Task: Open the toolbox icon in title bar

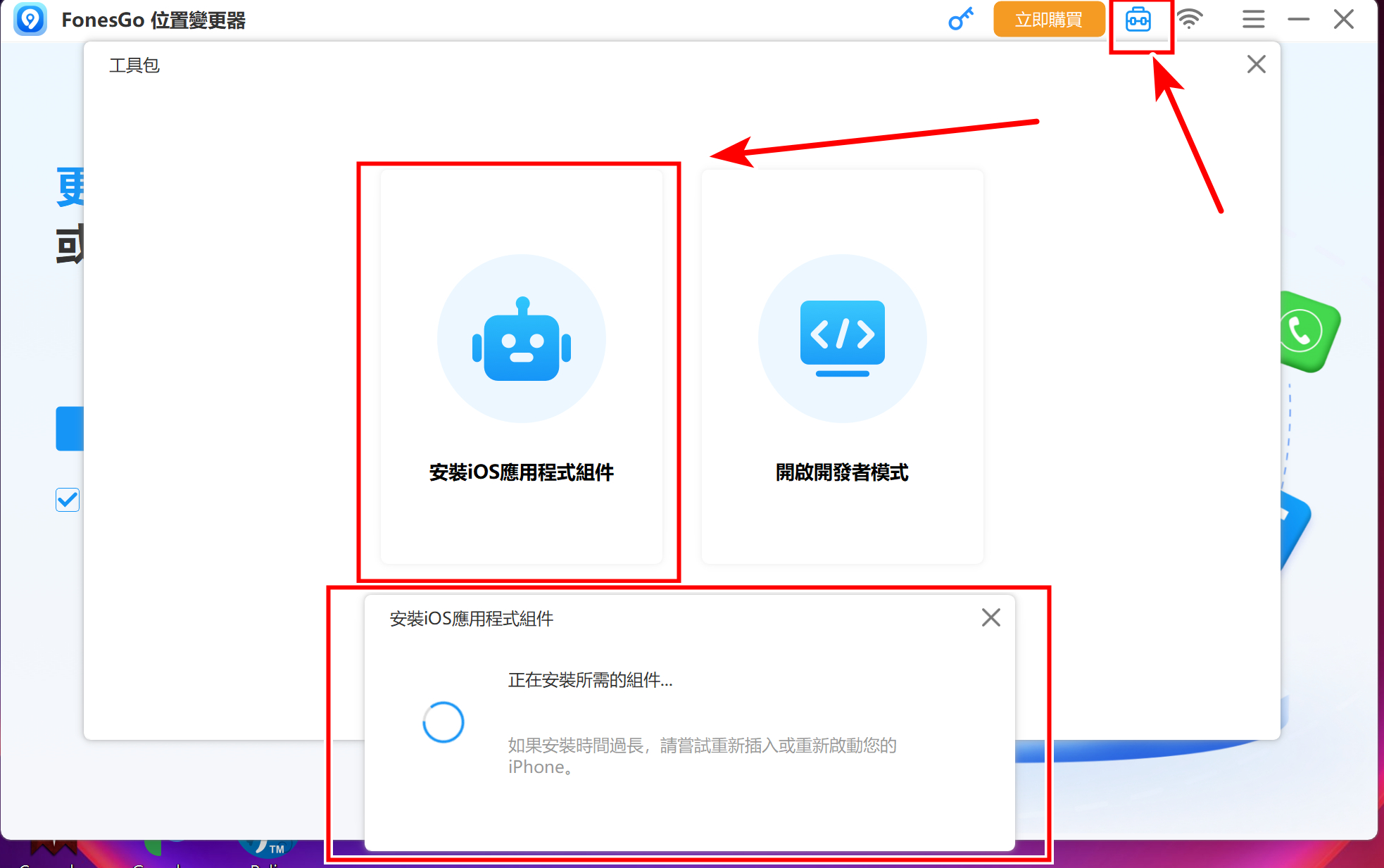Action: coord(1138,20)
